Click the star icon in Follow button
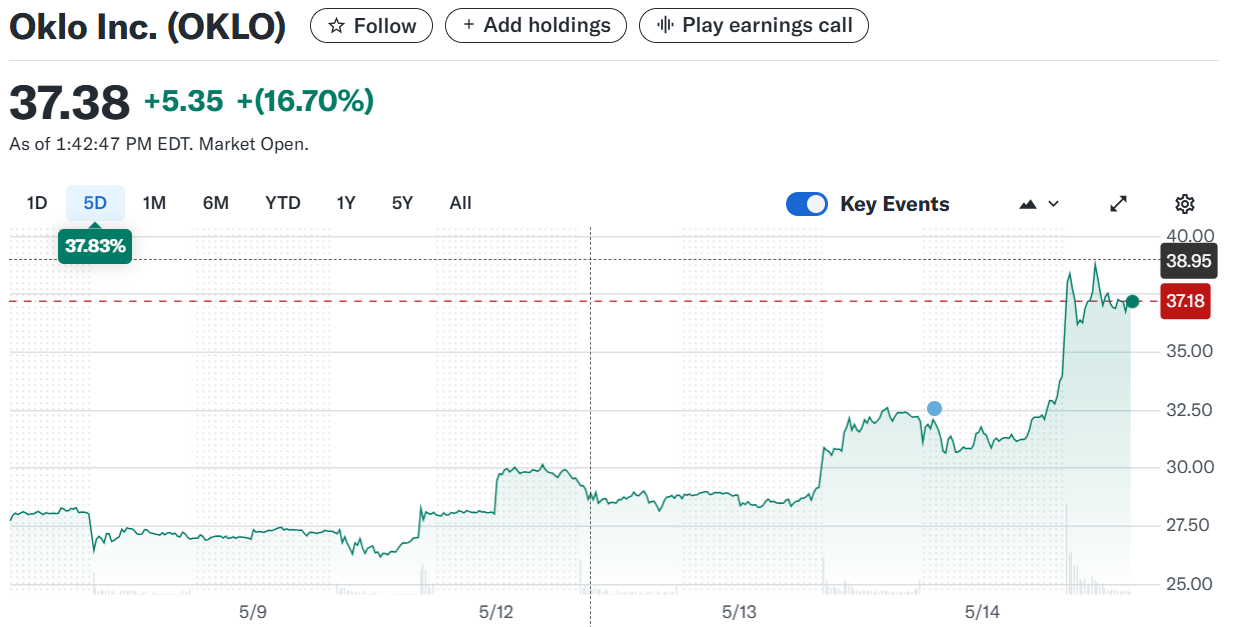 click(336, 26)
